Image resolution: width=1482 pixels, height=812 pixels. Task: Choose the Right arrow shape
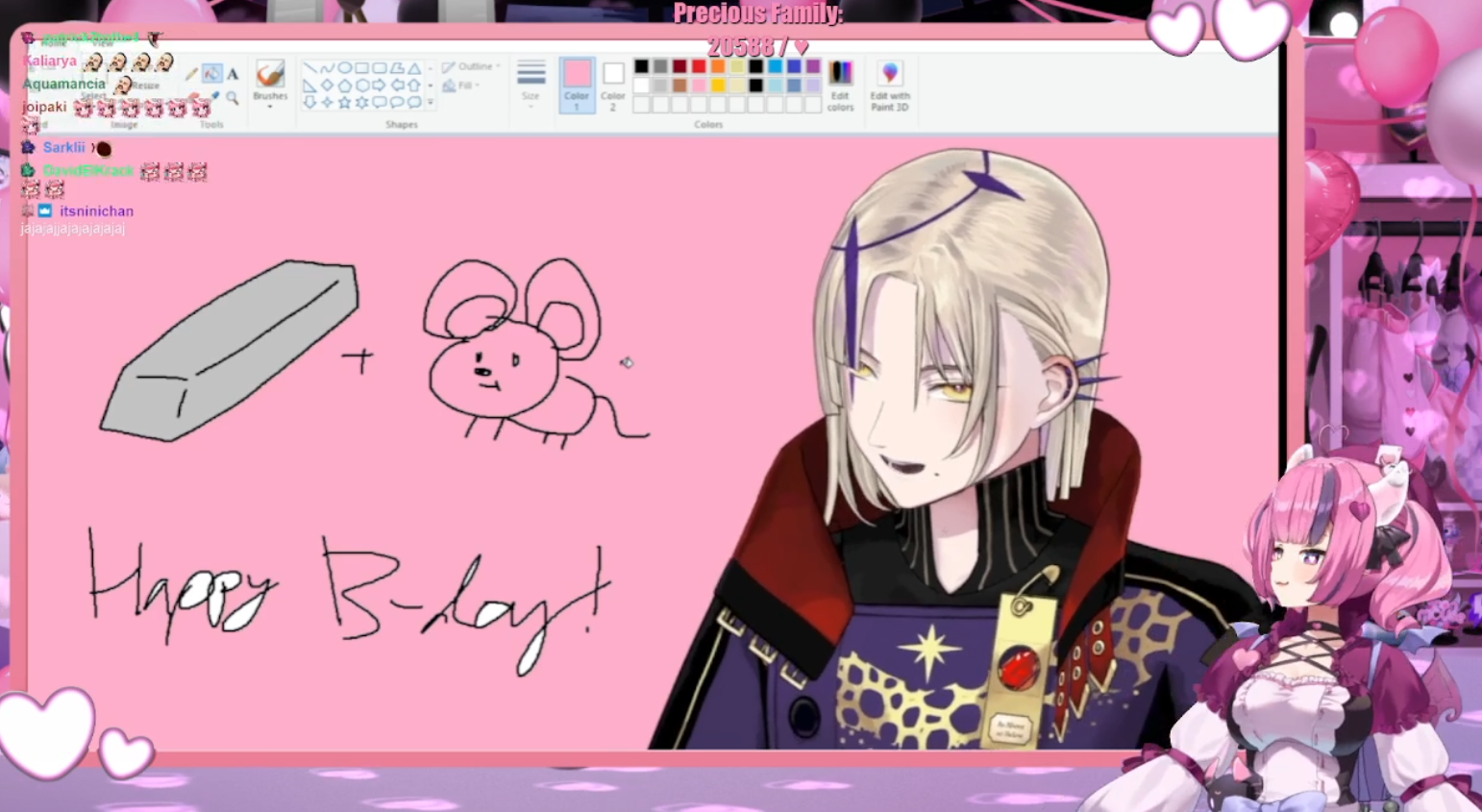click(x=379, y=86)
